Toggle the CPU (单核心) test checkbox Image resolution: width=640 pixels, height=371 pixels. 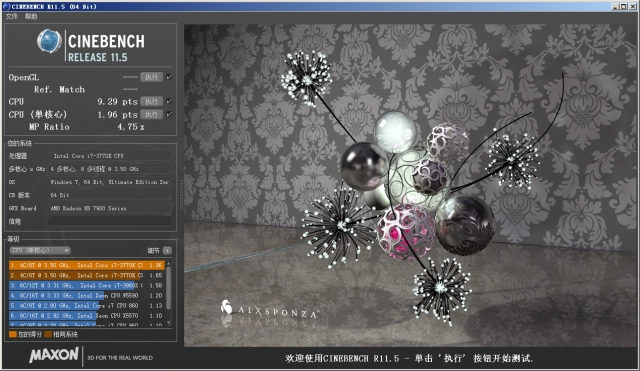[169, 114]
